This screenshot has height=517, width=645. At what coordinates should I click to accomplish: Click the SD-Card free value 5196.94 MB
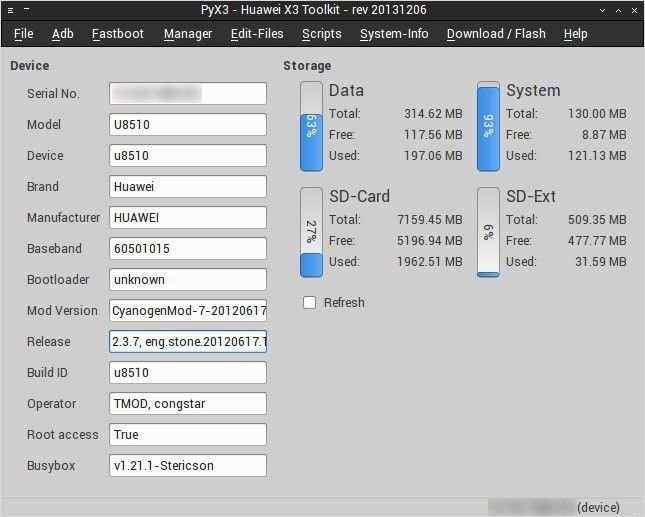[x=430, y=241]
